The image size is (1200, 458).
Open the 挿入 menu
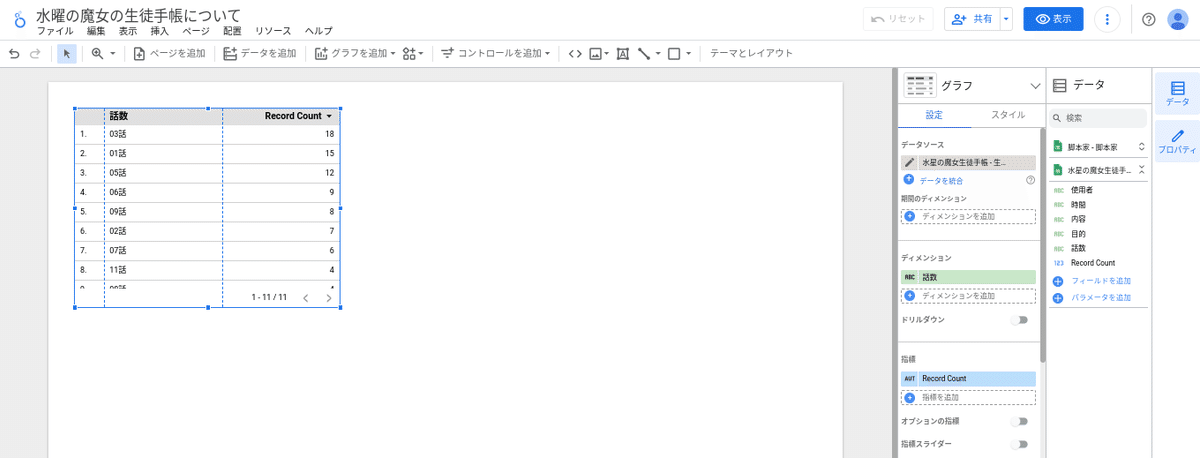point(160,31)
